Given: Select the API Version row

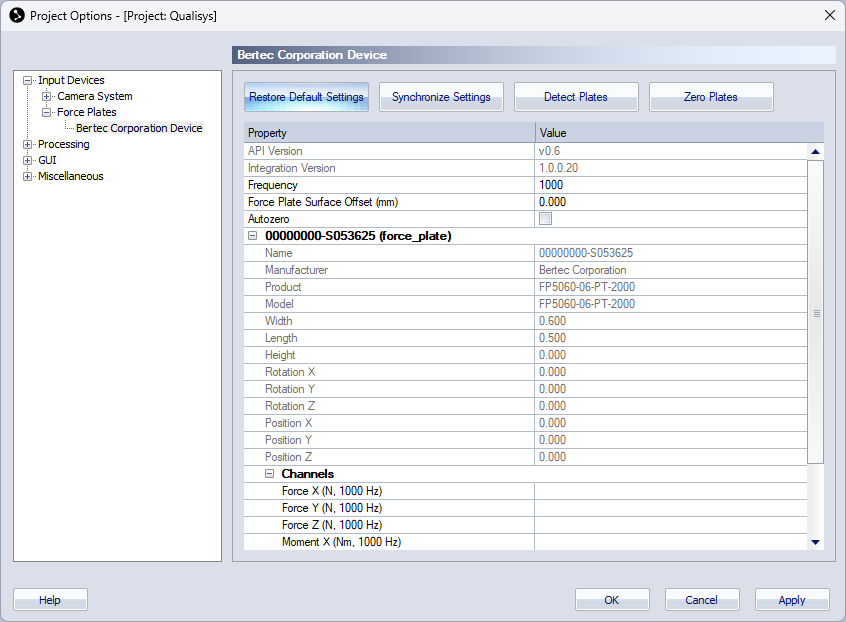Looking at the screenshot, I should coord(525,151).
